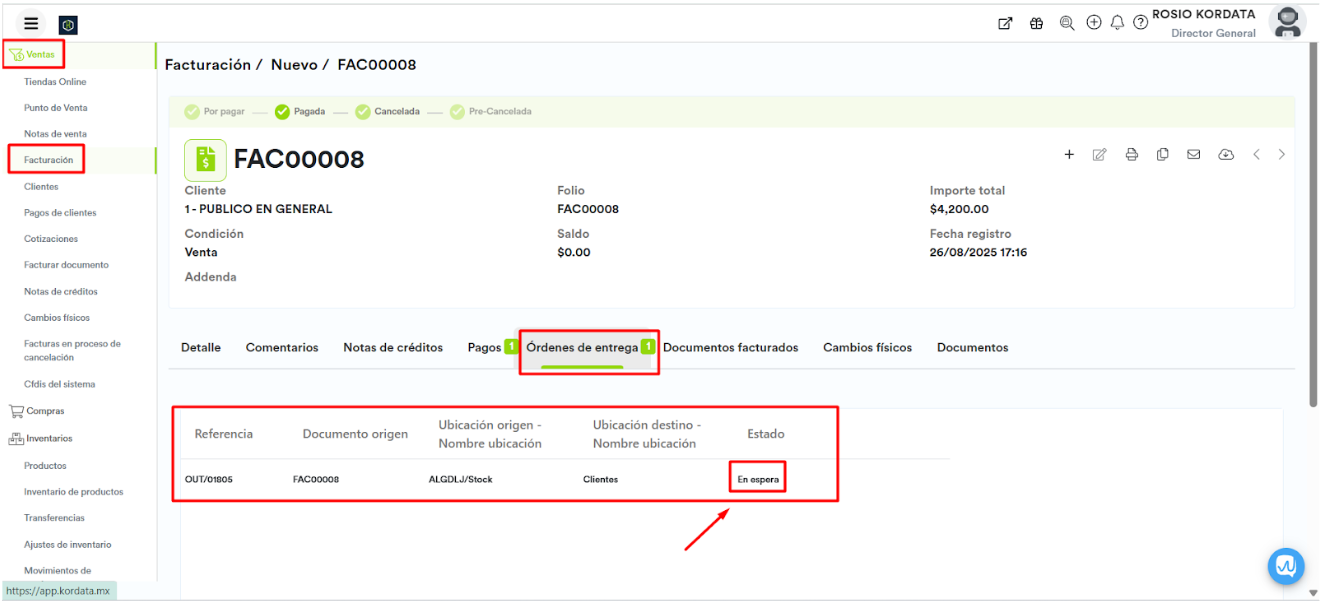
Task: Go to the next invoice arrow
Action: pos(1281,154)
